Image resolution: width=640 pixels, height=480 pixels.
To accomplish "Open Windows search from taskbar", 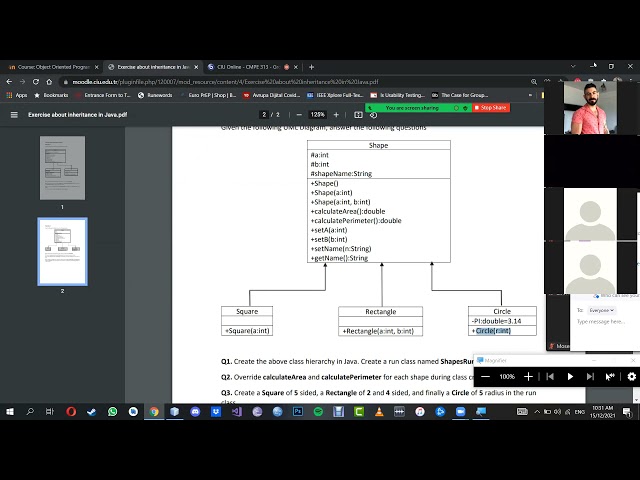I will [x=30, y=412].
